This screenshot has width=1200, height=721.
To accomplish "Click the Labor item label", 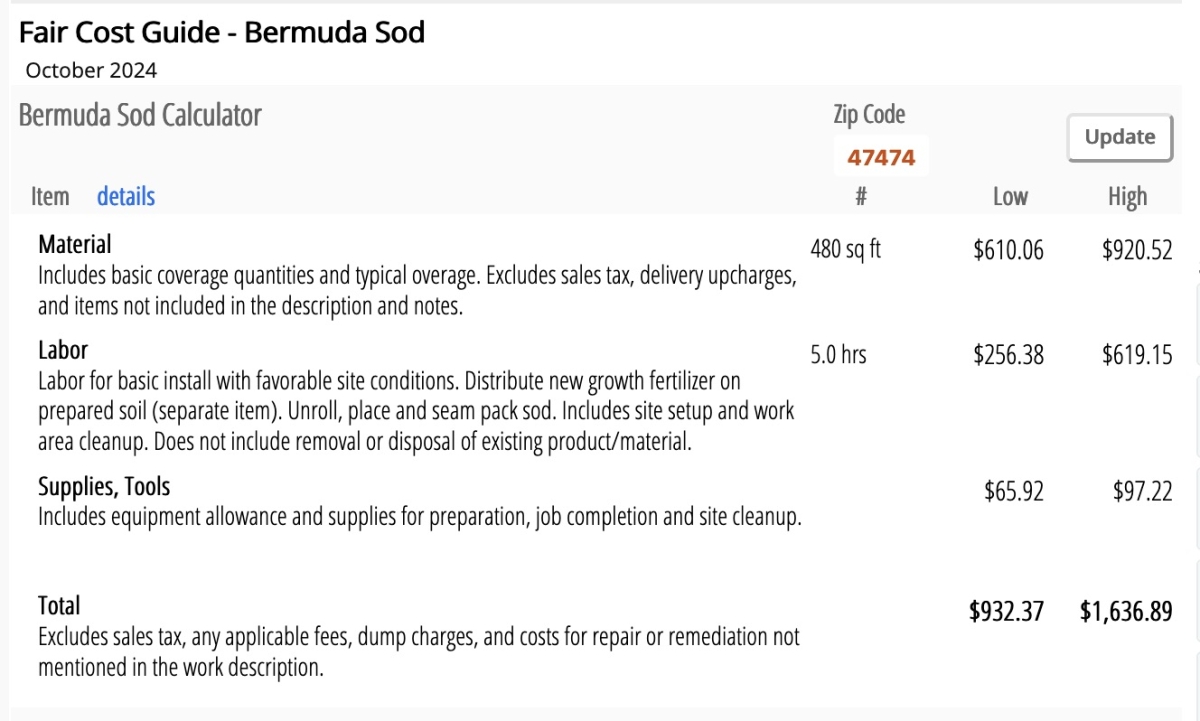I will point(63,350).
